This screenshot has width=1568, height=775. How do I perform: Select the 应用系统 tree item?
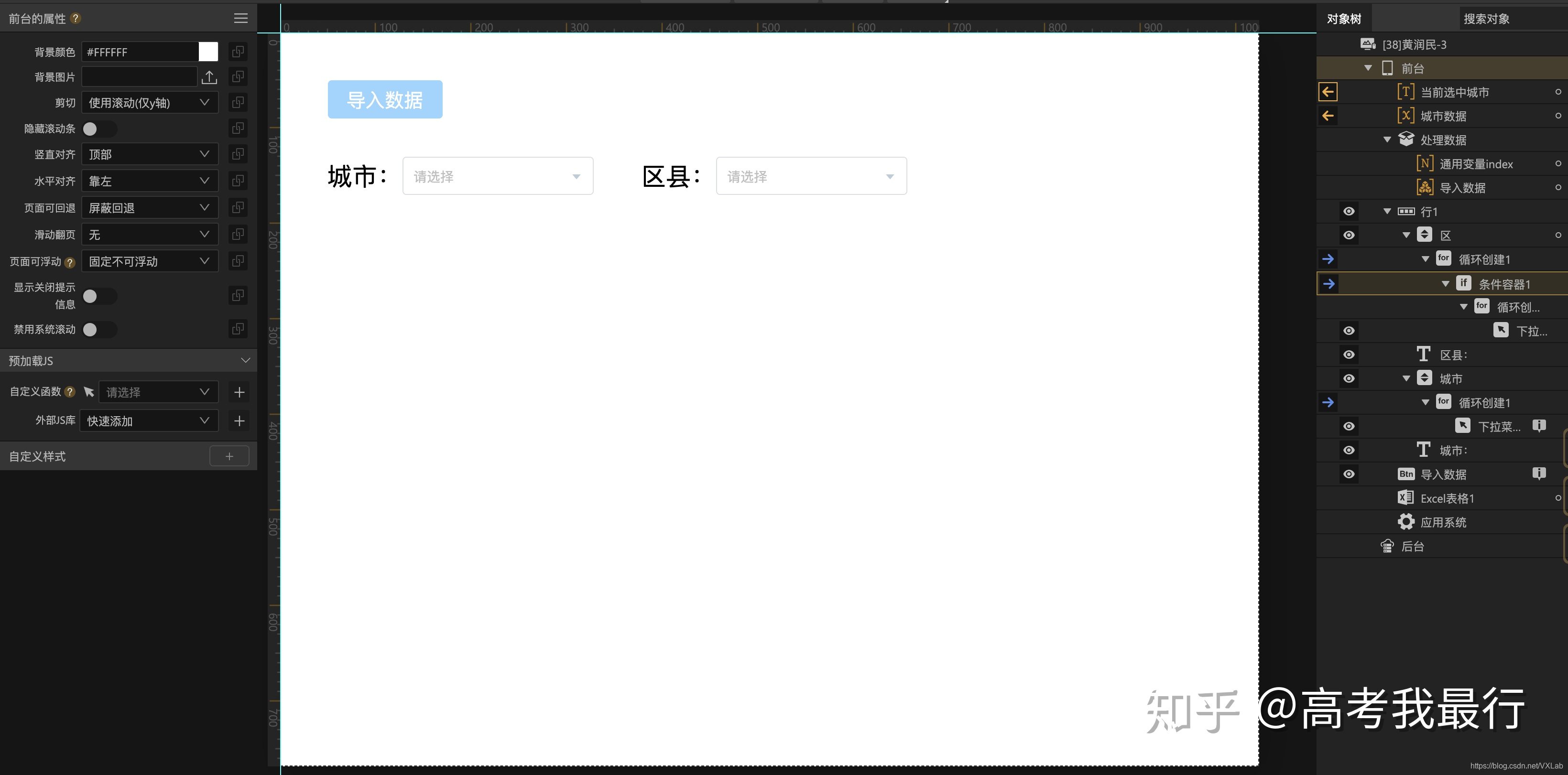point(1443,522)
